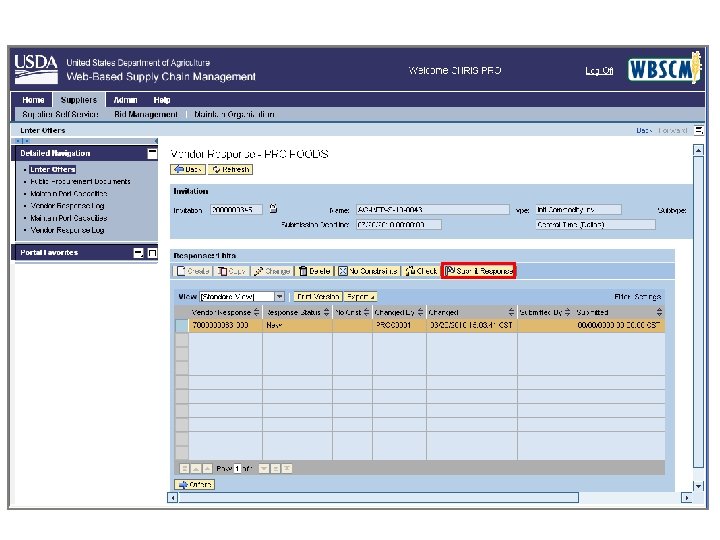Sort by Submitted column arrows
Image resolution: width=720 pixels, height=540 pixels.
(659, 312)
